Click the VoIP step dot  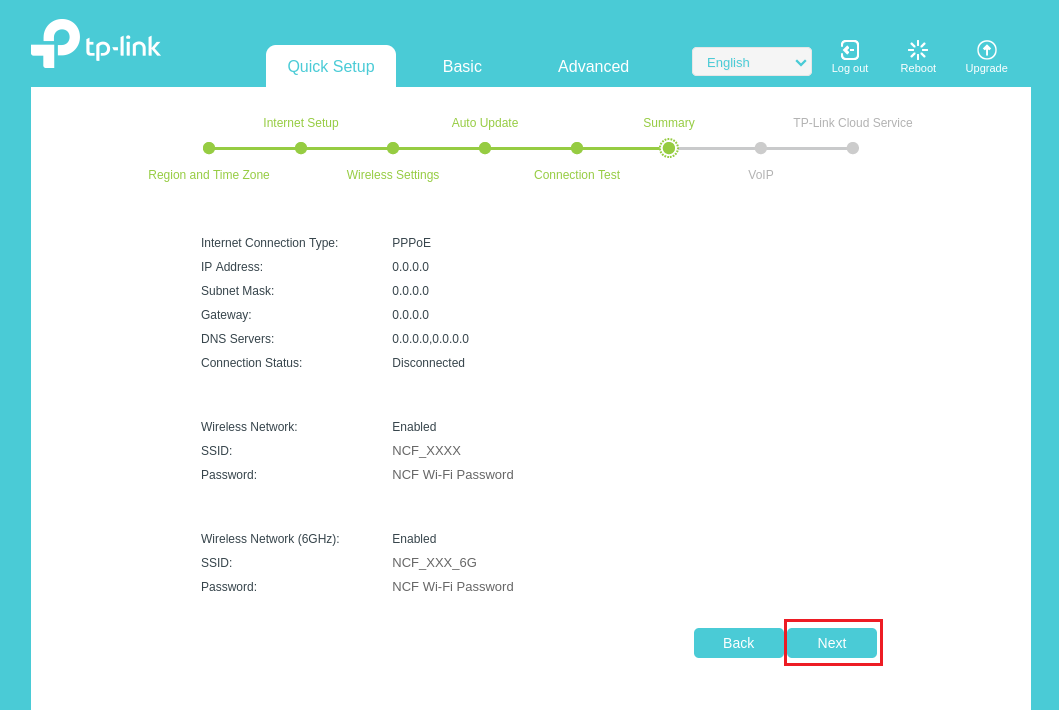(x=761, y=148)
